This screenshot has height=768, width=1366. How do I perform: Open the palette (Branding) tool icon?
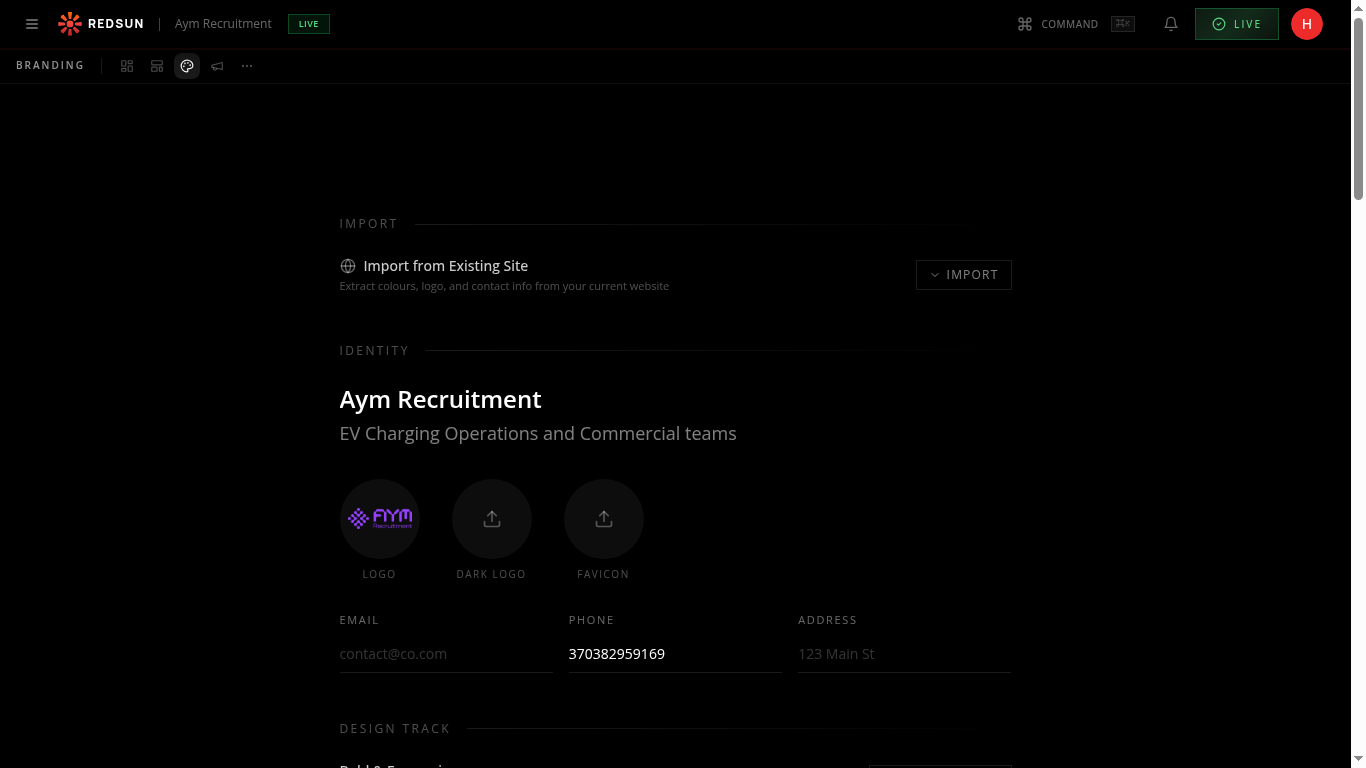click(x=187, y=66)
